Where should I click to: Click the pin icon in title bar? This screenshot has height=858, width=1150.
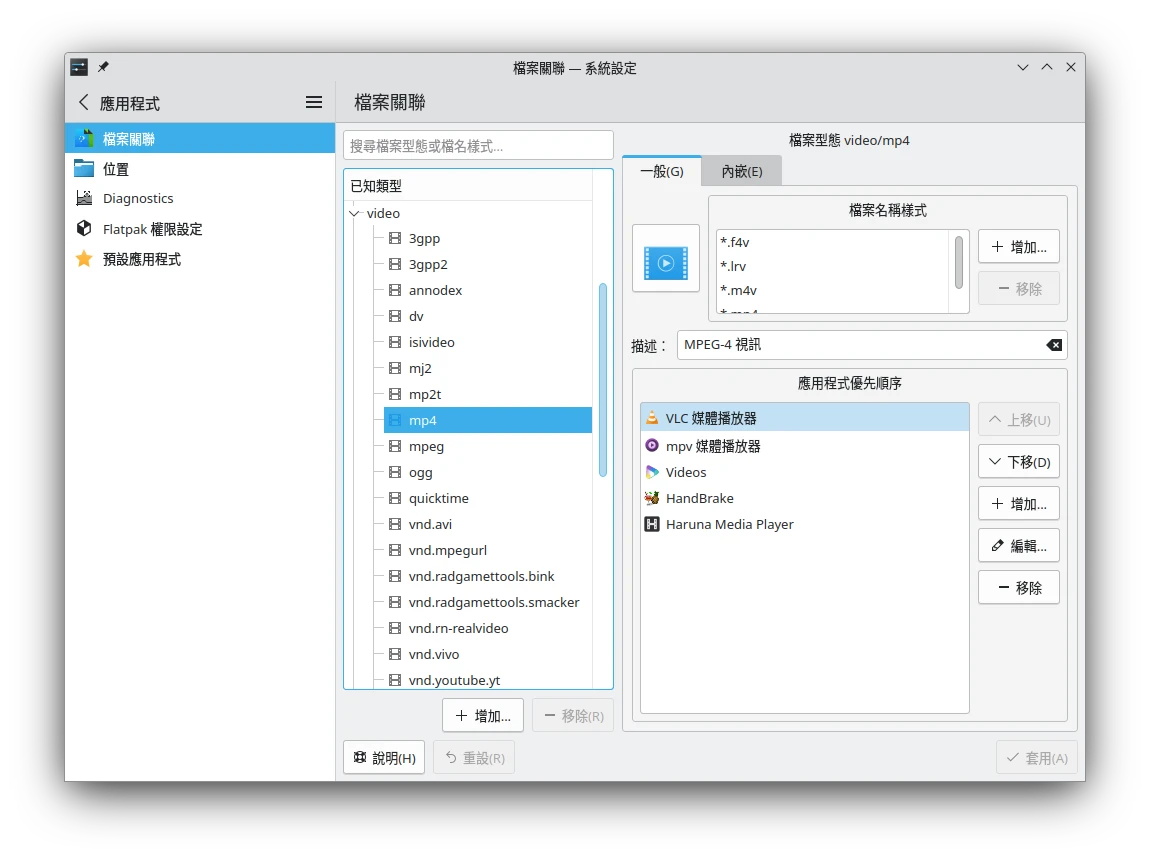pyautogui.click(x=103, y=67)
